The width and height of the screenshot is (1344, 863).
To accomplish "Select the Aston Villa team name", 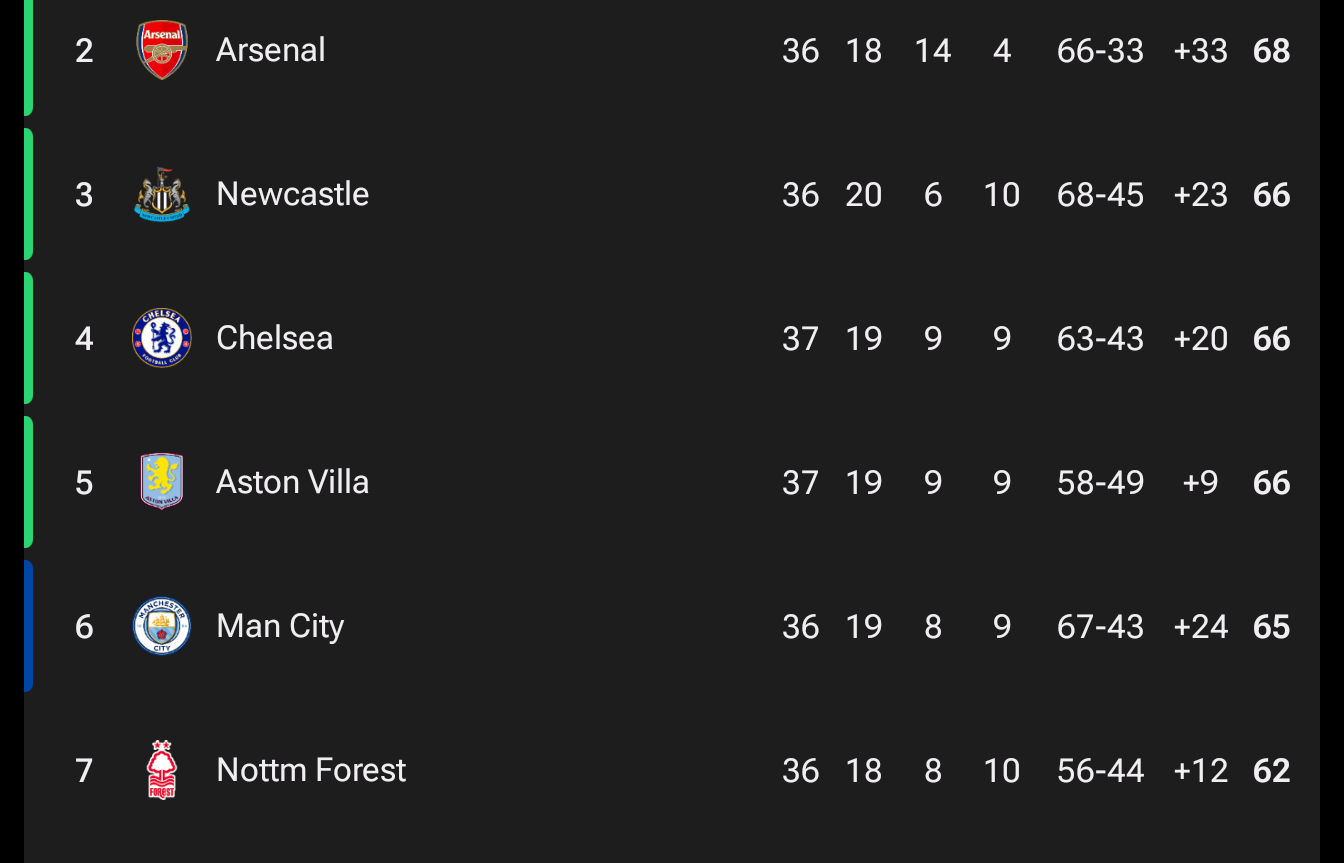I will tap(292, 482).
